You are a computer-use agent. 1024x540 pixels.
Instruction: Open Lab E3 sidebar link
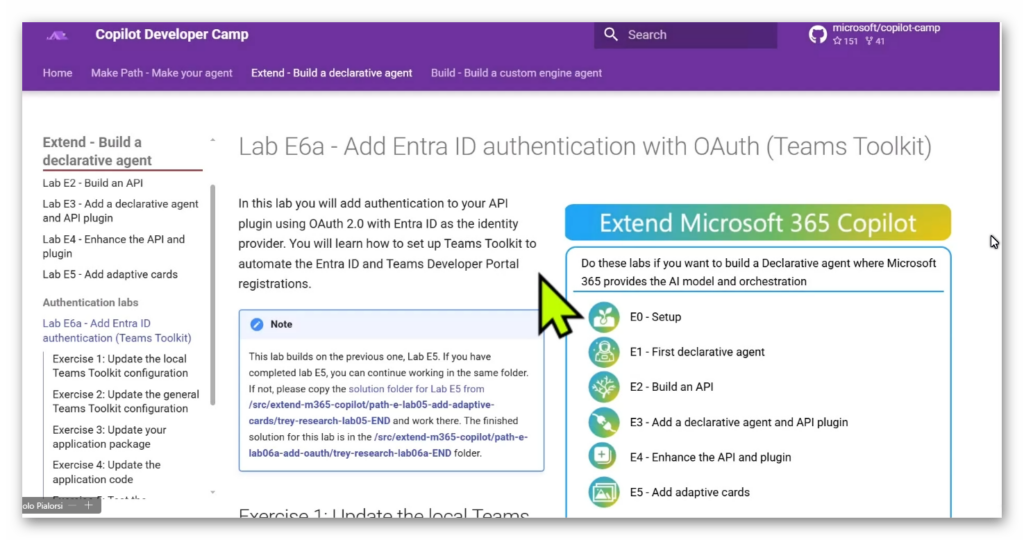(120, 211)
